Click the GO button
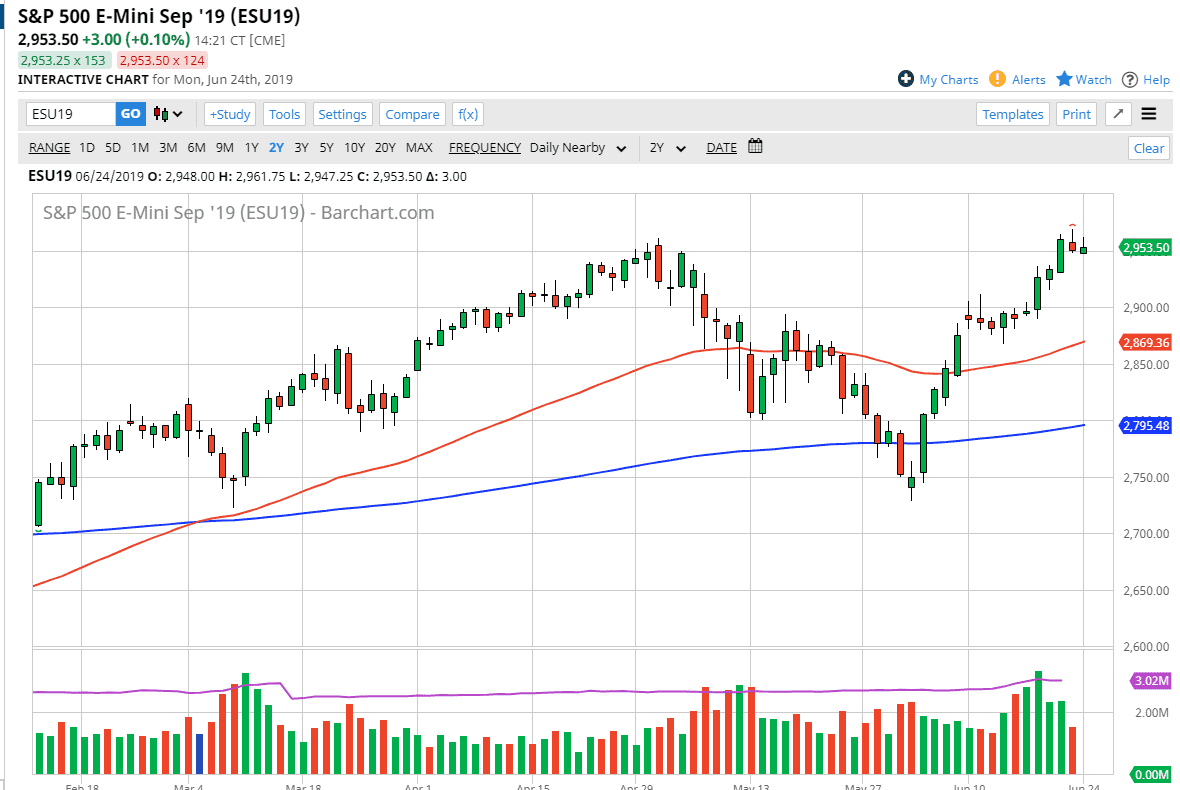The width and height of the screenshot is (1180, 790). click(x=130, y=114)
